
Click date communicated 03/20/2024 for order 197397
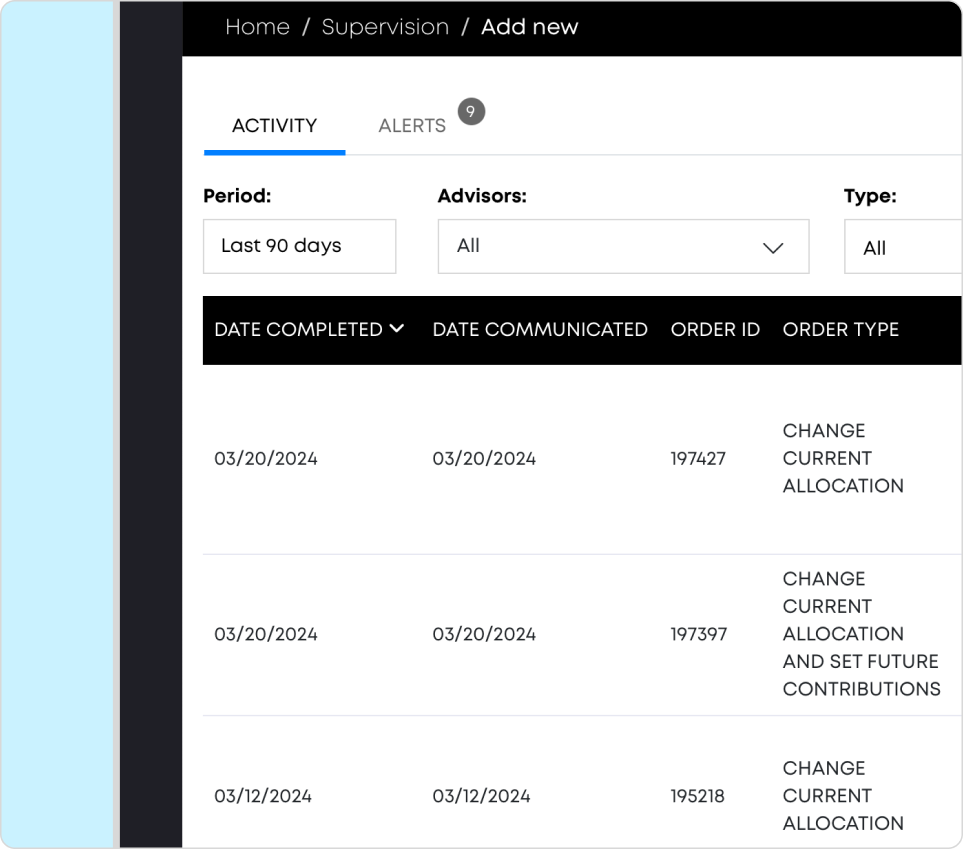(484, 634)
